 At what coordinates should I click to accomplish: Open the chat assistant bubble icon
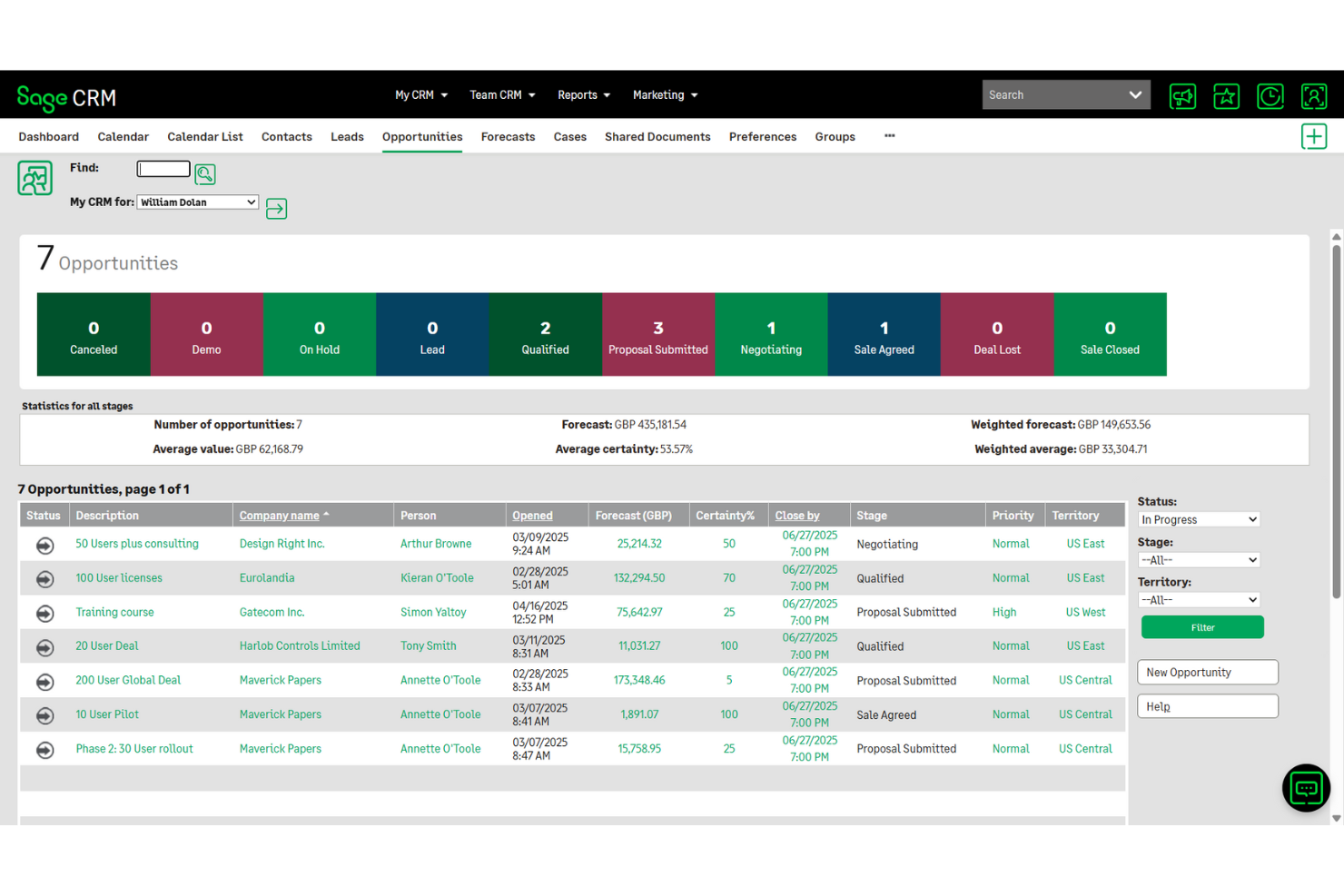(1306, 788)
